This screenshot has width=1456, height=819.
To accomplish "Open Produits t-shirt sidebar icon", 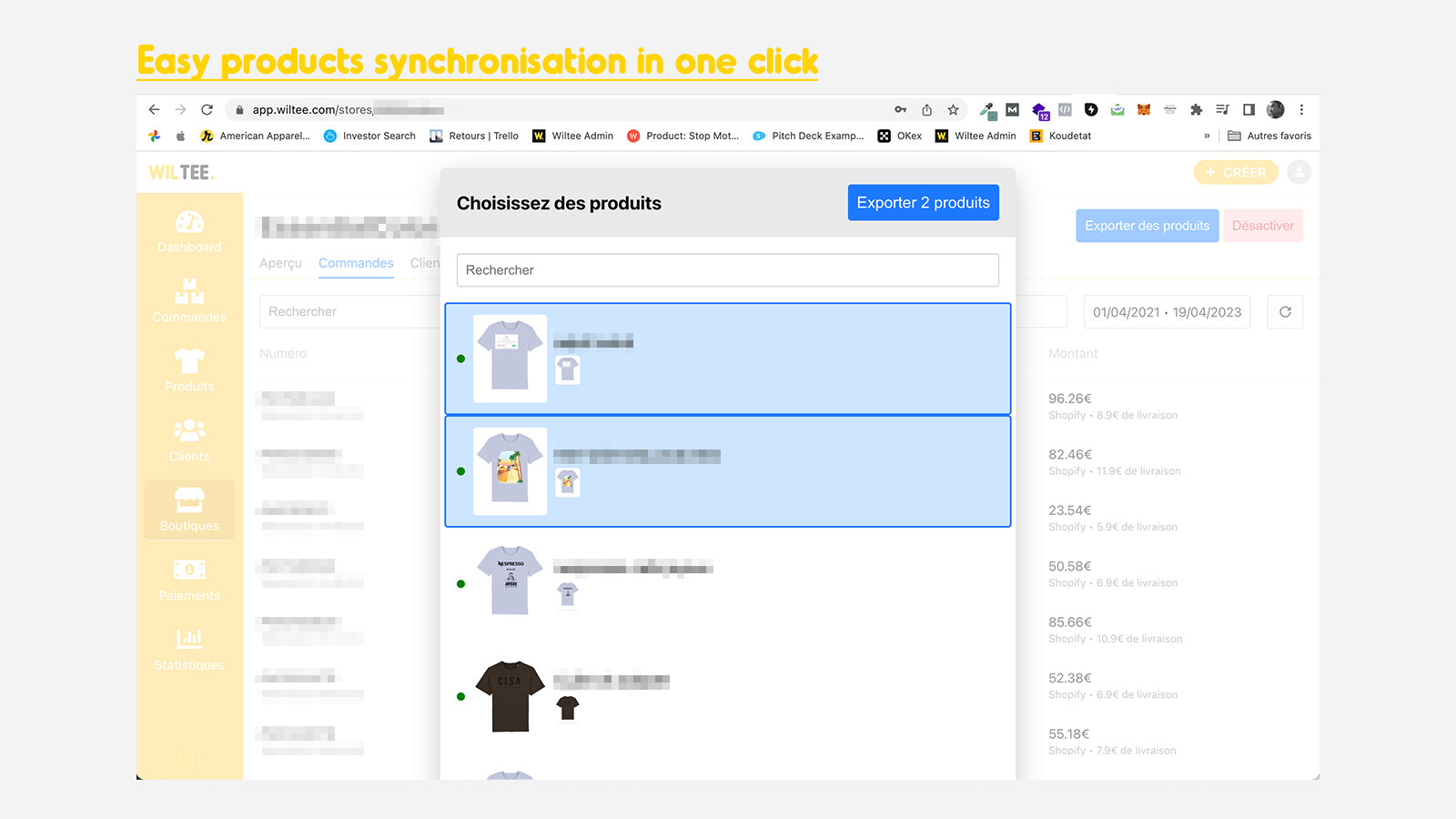I will click(x=189, y=361).
